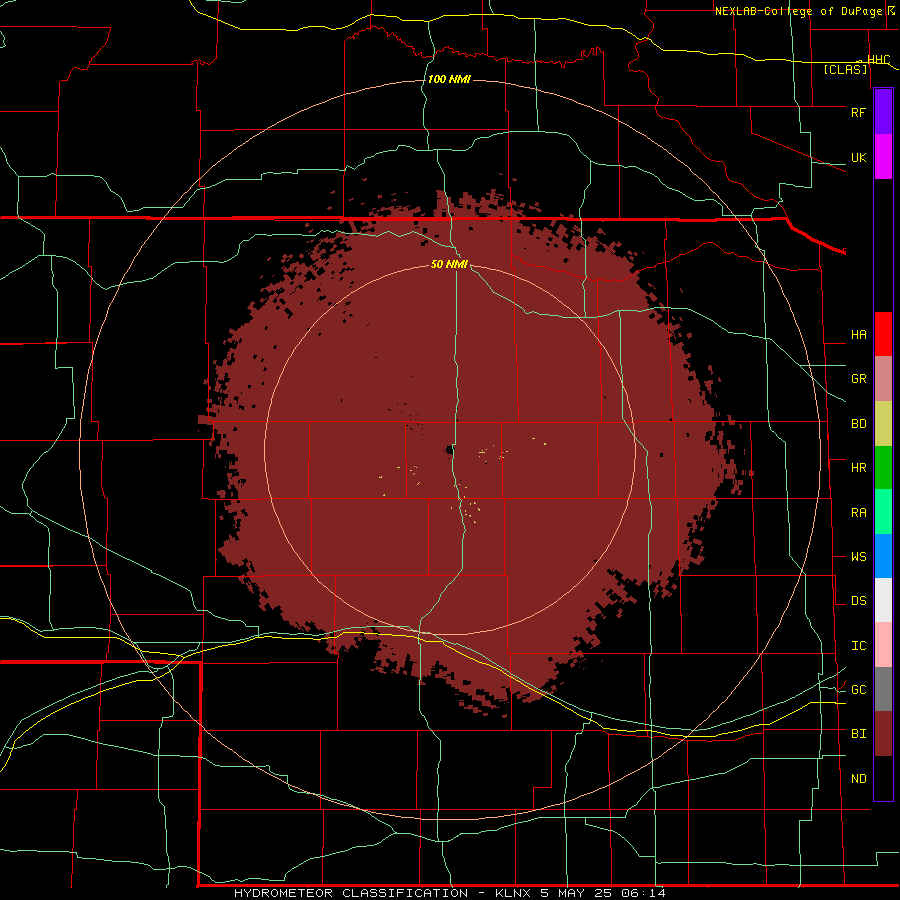The height and width of the screenshot is (900, 900).
Task: Click the HHC product code label
Action: pos(878,60)
